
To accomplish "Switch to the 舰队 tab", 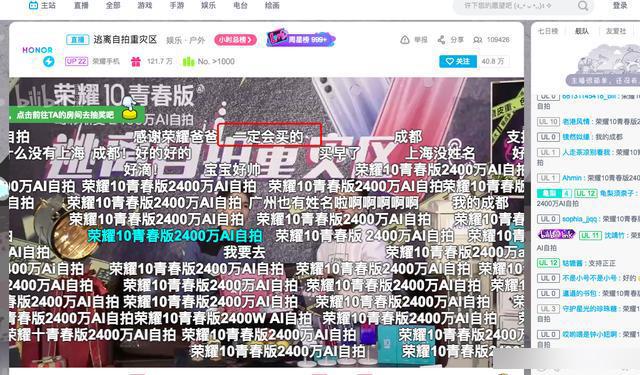I will click(582, 31).
